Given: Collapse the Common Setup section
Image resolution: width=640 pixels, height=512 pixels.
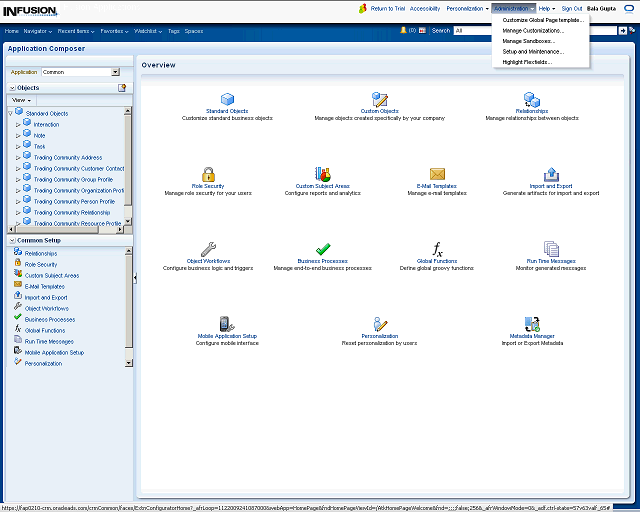Looking at the screenshot, I should pyautogui.click(x=11, y=241).
